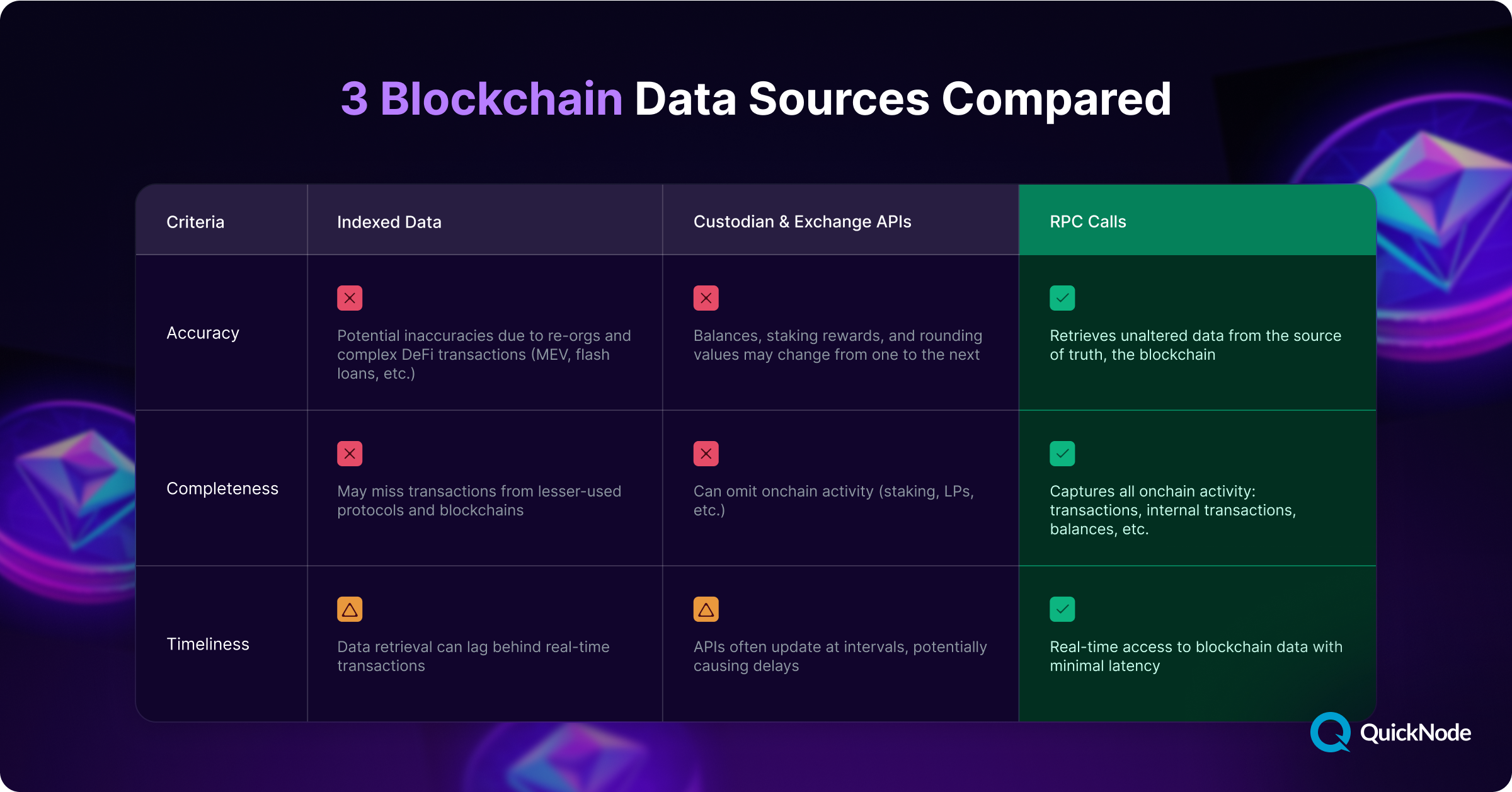Click orange warning icon above 'APIs often update'
Image resolution: width=1512 pixels, height=792 pixels.
pyautogui.click(x=706, y=609)
